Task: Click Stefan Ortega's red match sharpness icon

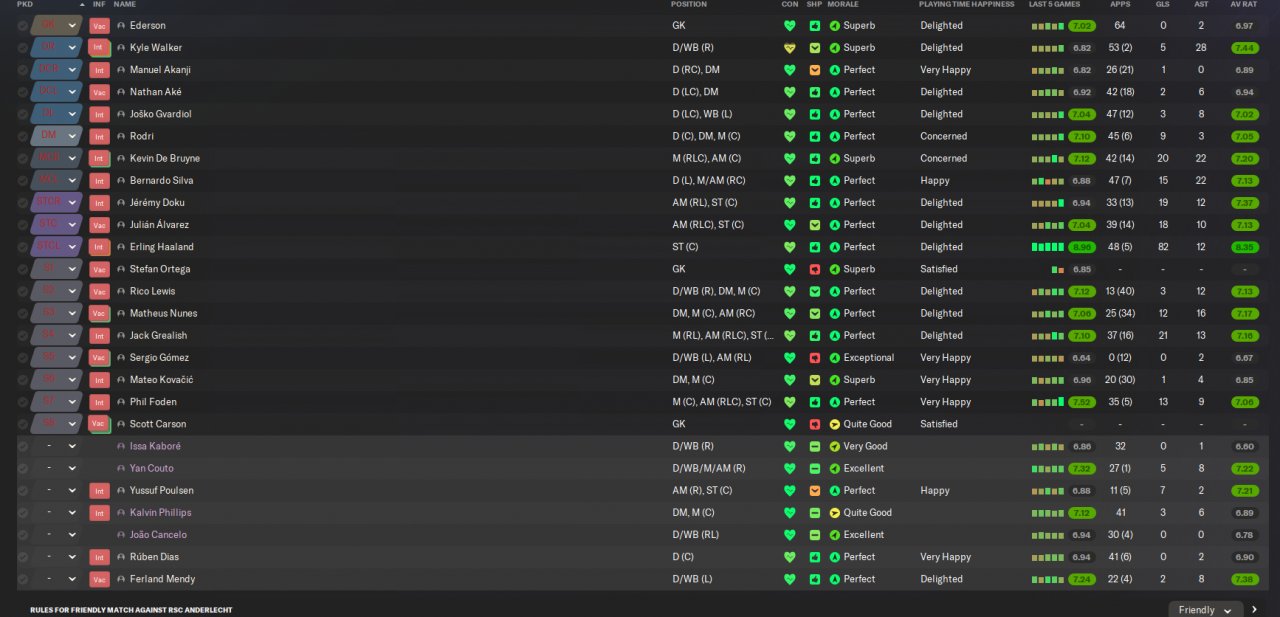Action: click(815, 269)
